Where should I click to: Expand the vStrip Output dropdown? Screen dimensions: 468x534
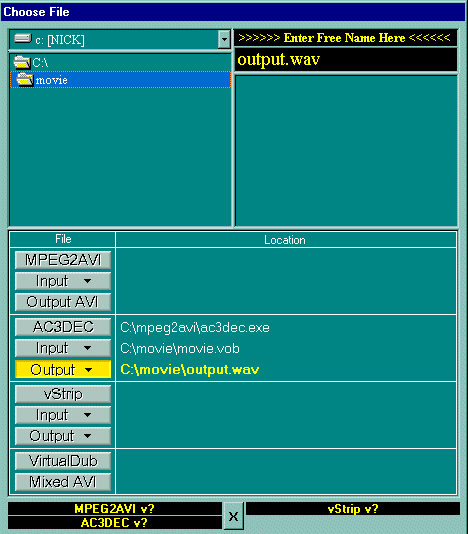pos(63,436)
